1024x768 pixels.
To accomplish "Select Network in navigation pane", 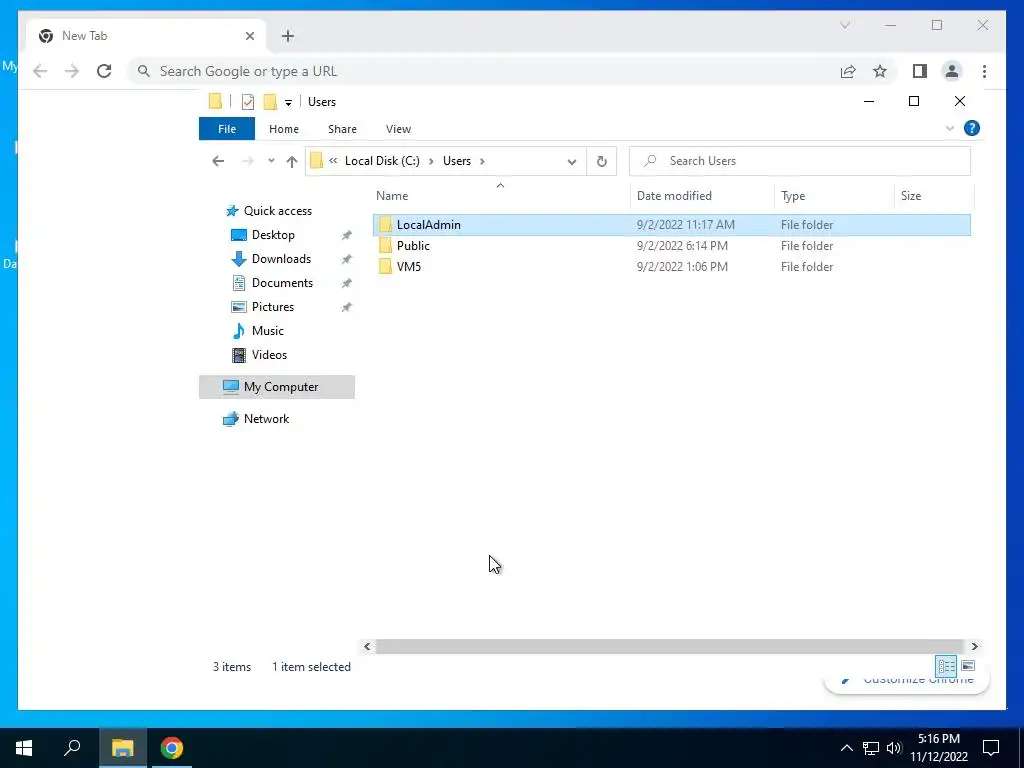I will click(266, 419).
